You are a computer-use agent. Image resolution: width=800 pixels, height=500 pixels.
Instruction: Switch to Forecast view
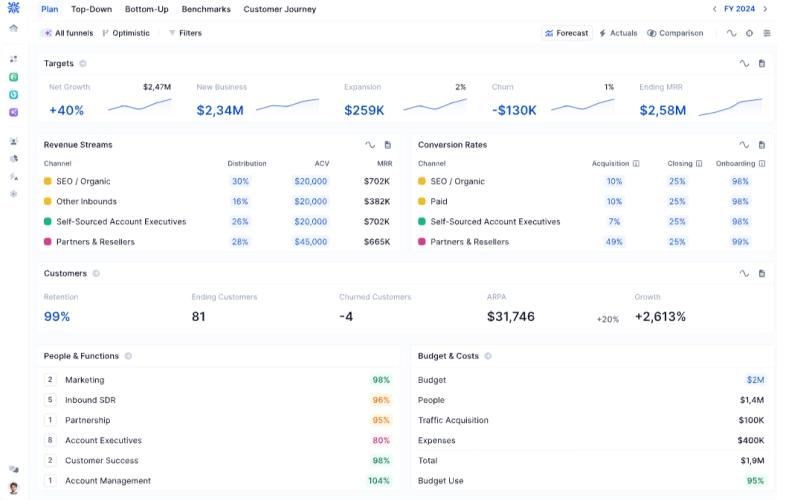(x=567, y=33)
